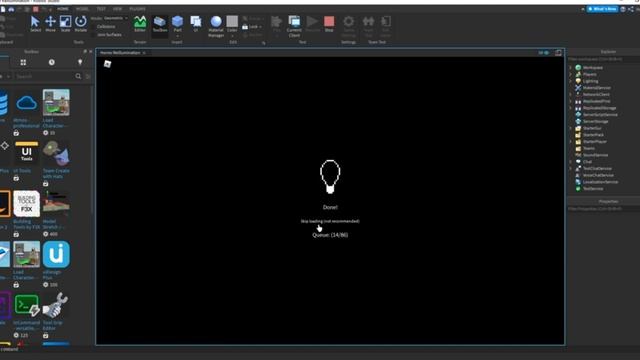Click the Properties filter input field
The height and width of the screenshot is (360, 640).
[x=604, y=209]
